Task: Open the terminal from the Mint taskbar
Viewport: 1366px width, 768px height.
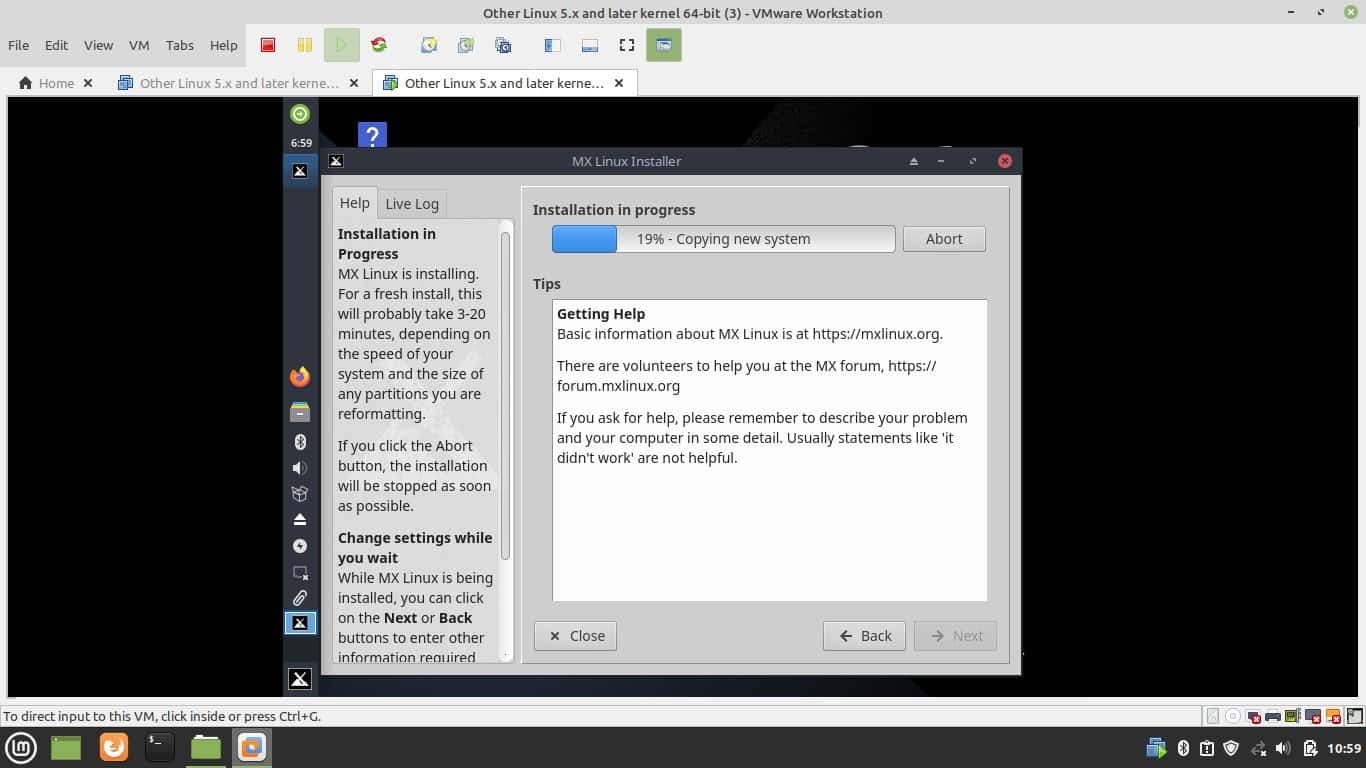Action: tap(159, 747)
